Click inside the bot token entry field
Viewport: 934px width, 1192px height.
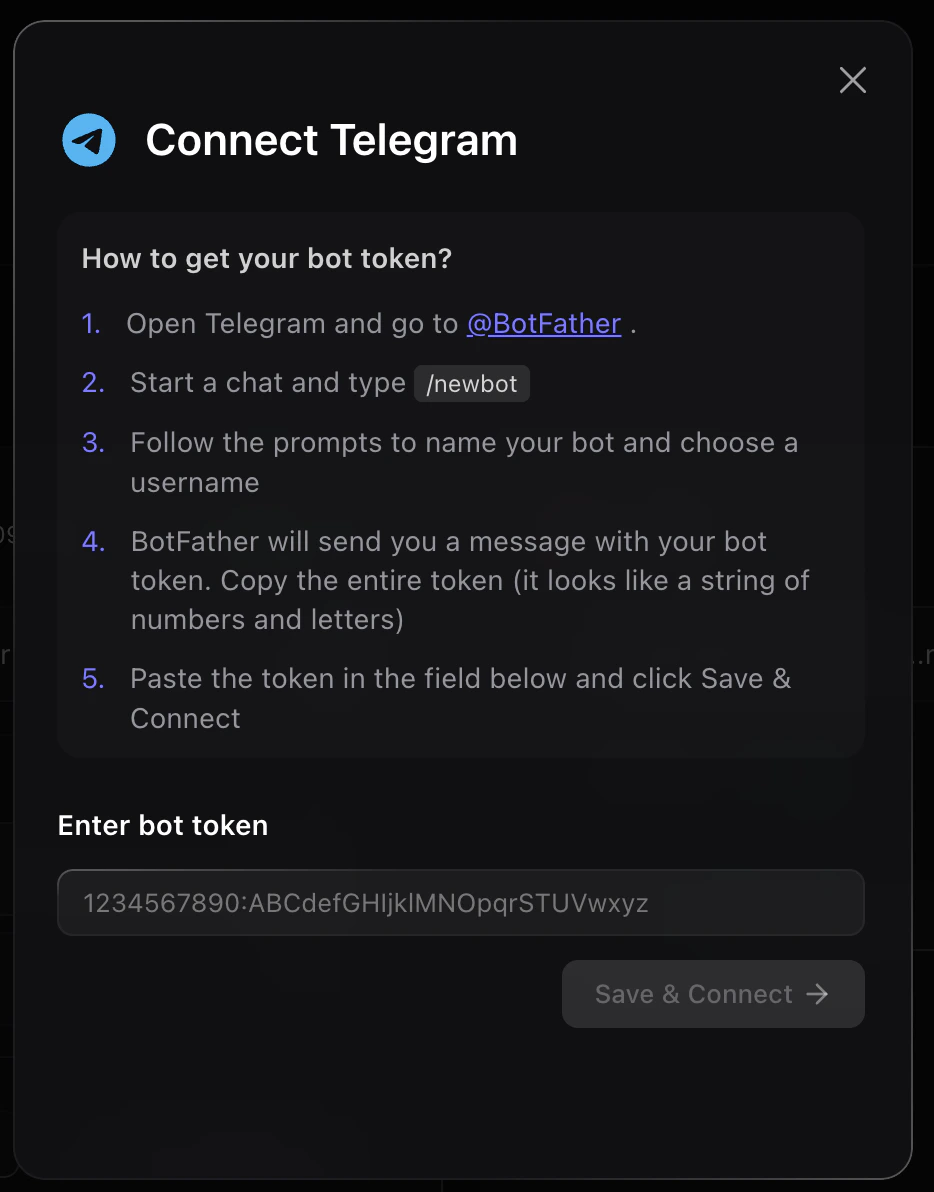(460, 902)
